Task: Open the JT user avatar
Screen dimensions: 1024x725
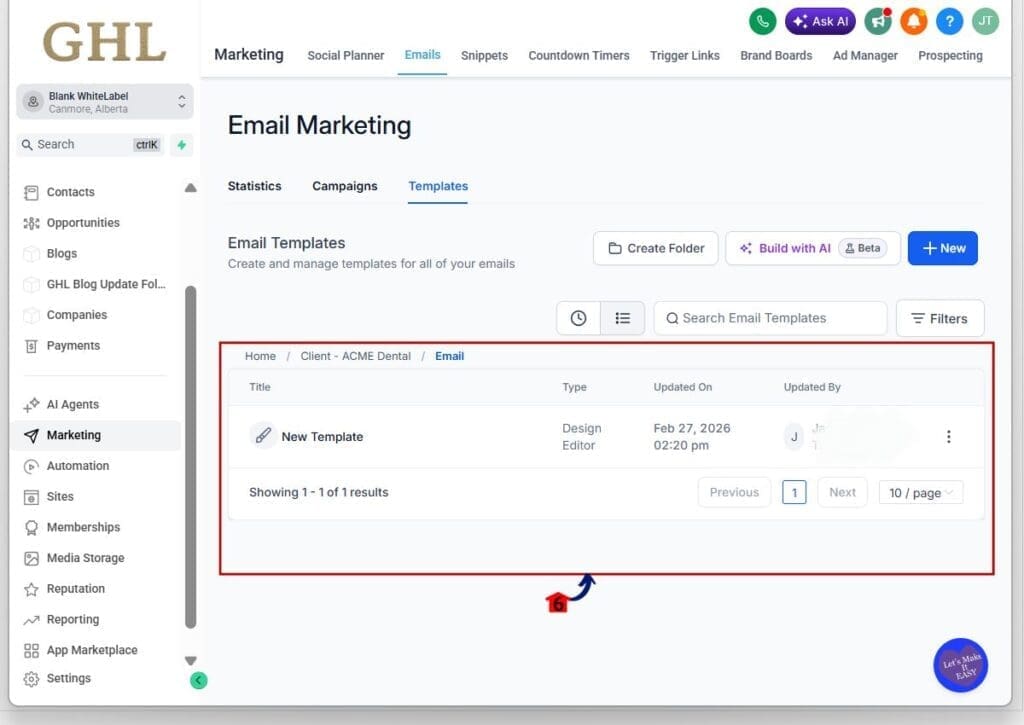Action: (x=985, y=21)
